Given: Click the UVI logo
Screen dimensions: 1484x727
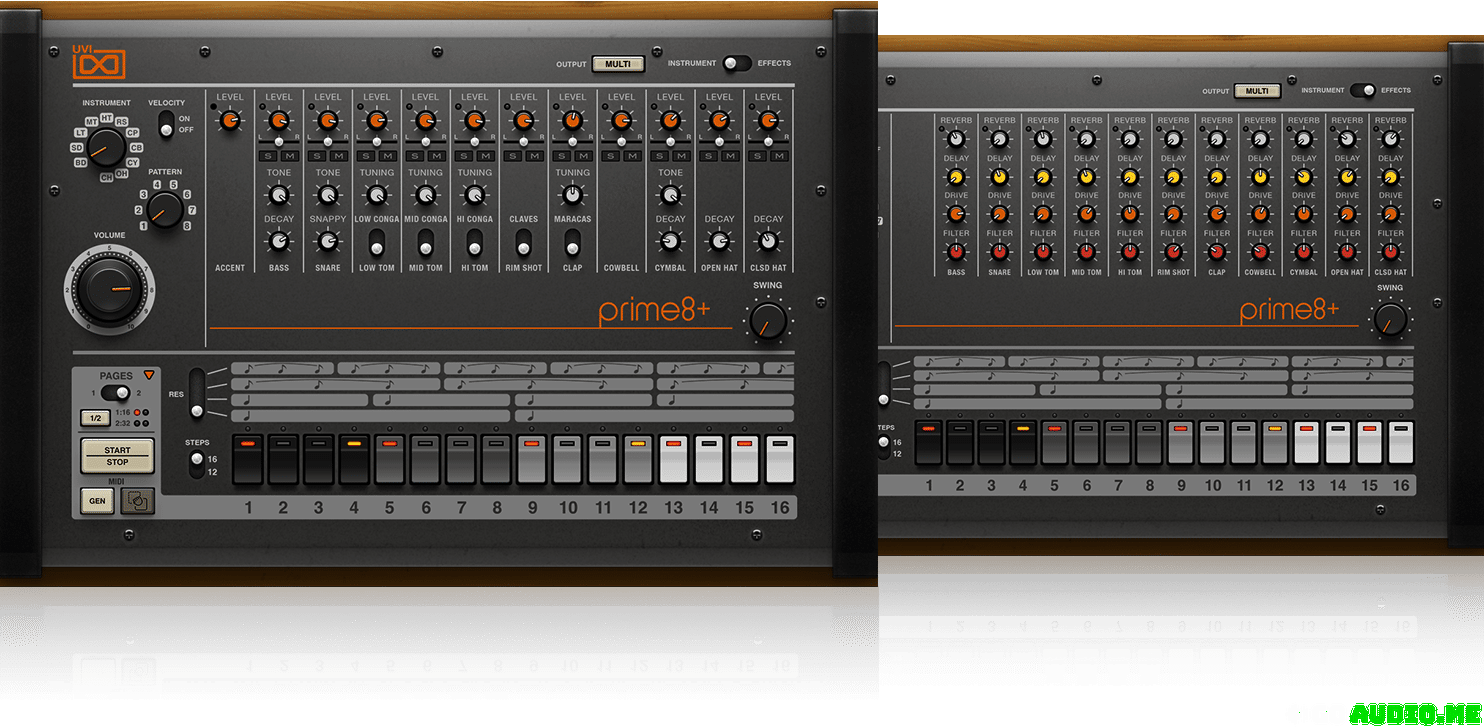Looking at the screenshot, I should pos(98,62).
